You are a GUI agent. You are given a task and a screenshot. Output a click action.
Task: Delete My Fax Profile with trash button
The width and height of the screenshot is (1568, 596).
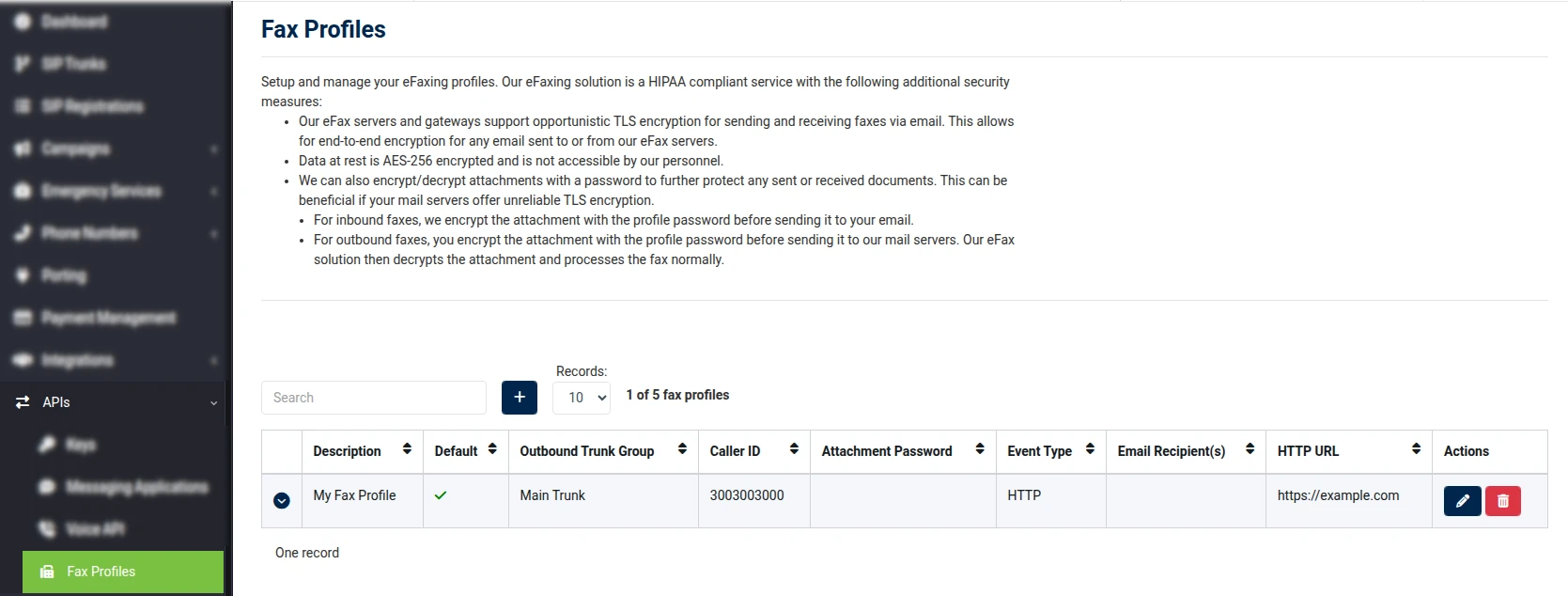point(1502,501)
